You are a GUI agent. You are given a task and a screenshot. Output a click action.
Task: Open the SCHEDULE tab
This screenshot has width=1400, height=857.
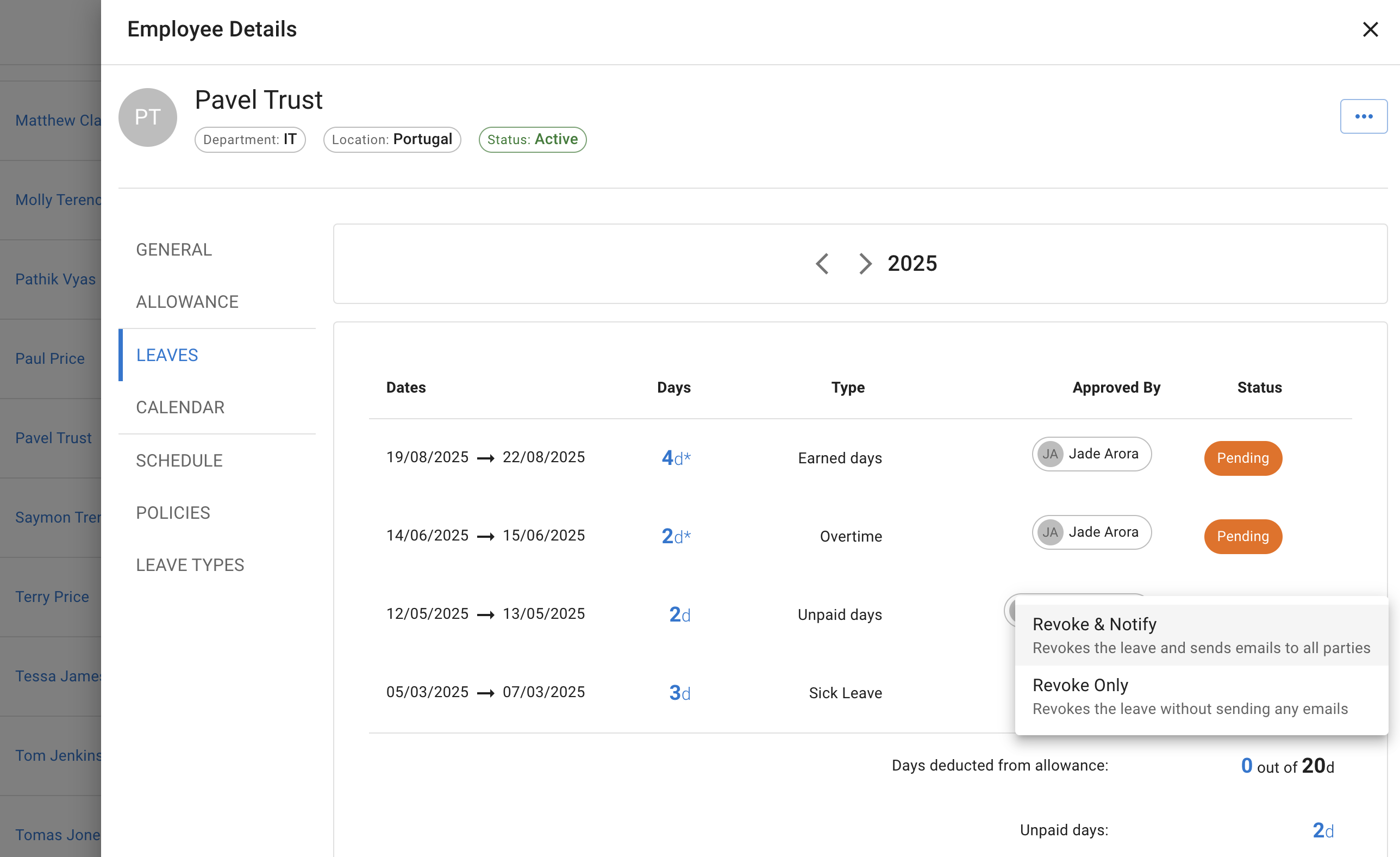[179, 460]
